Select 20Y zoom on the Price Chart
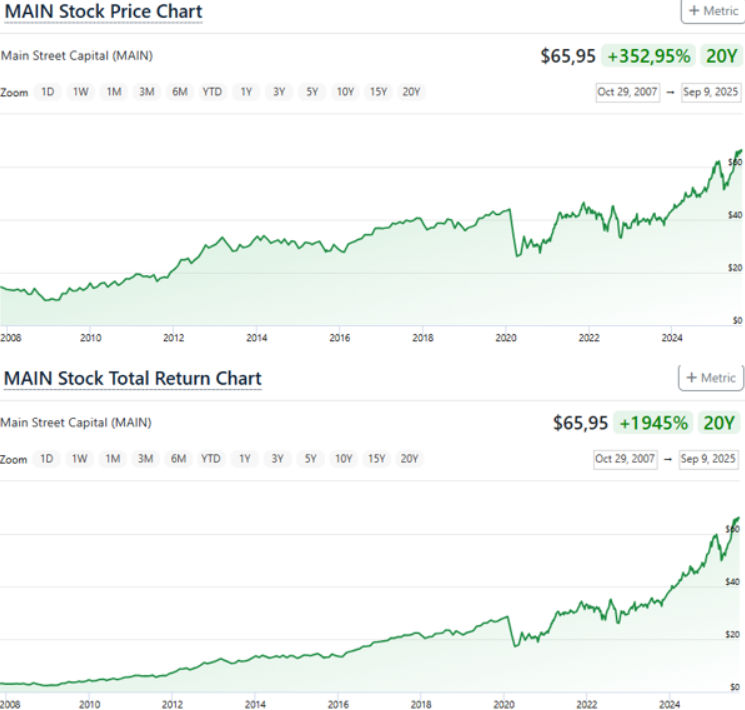This screenshot has width=745, height=710. 411,92
